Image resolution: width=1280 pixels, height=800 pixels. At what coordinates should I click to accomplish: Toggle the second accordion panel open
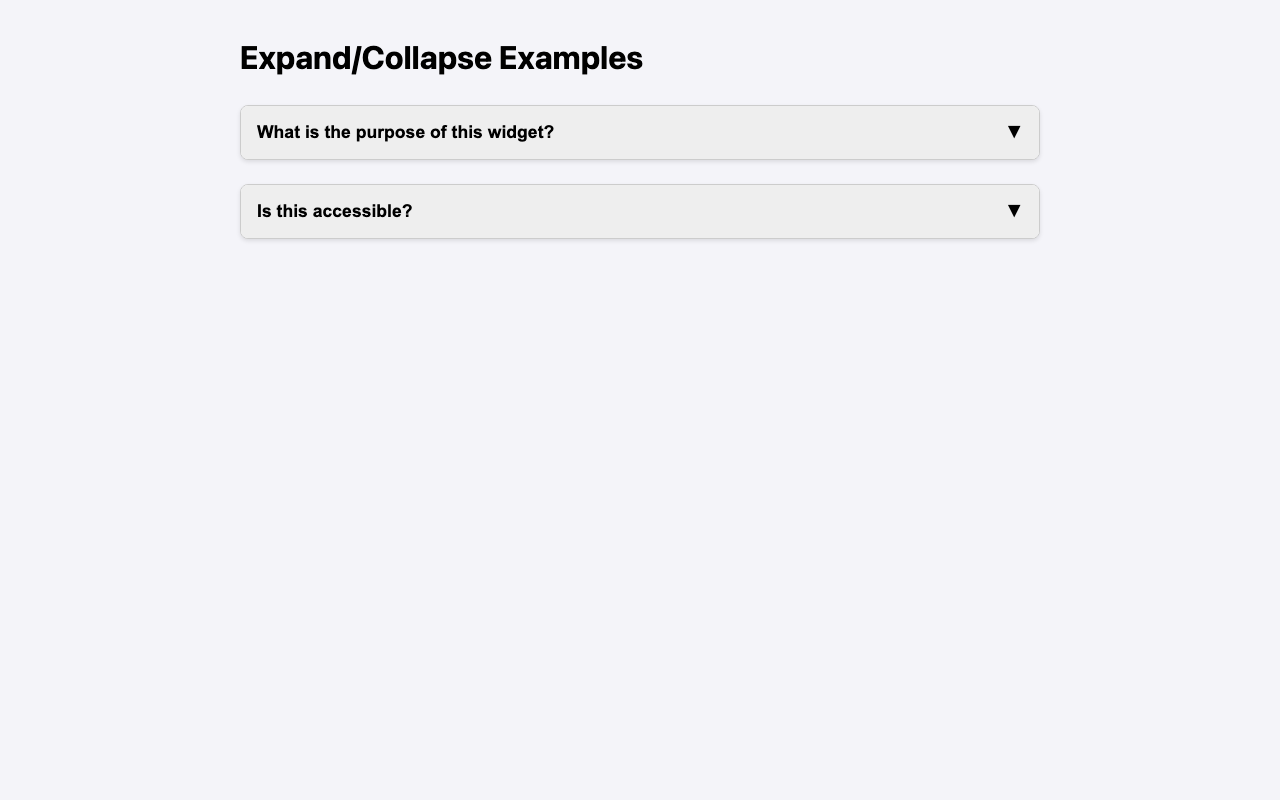[639, 211]
